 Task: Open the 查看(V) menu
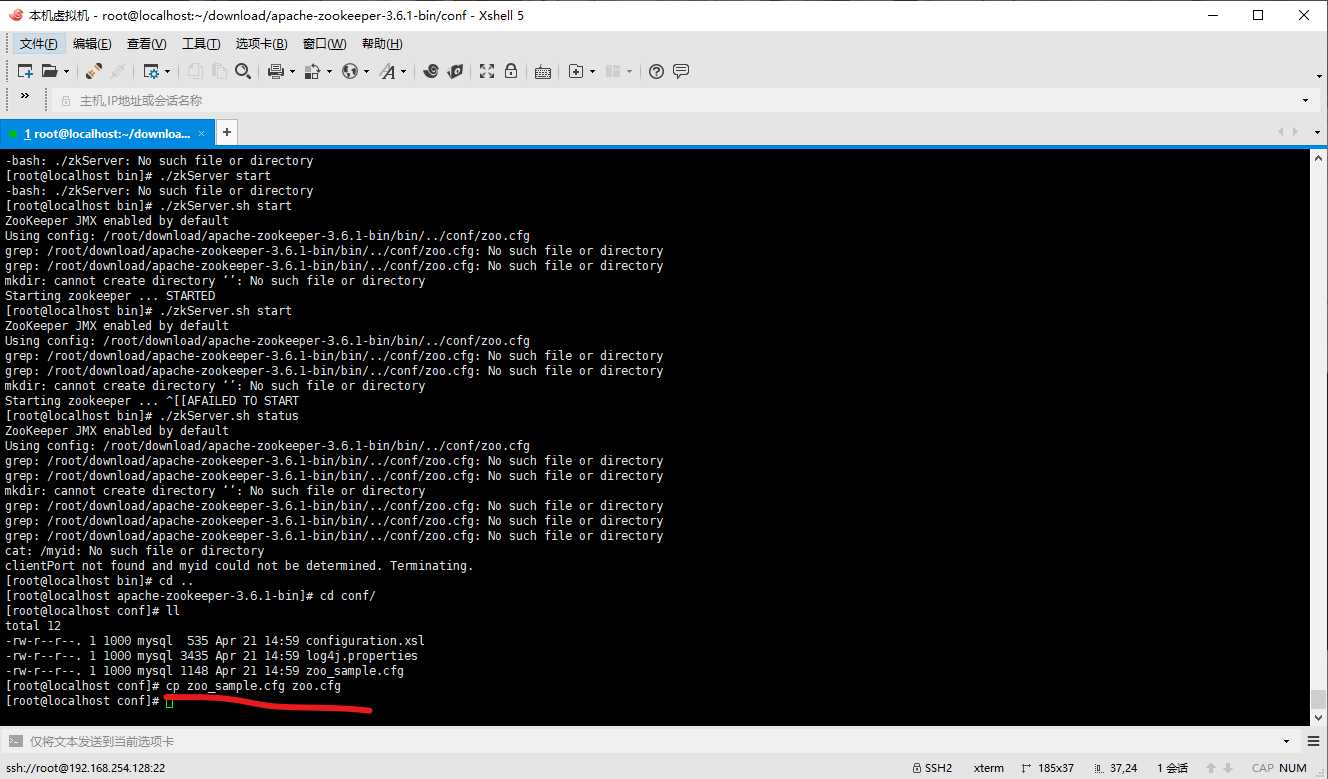pyautogui.click(x=146, y=44)
